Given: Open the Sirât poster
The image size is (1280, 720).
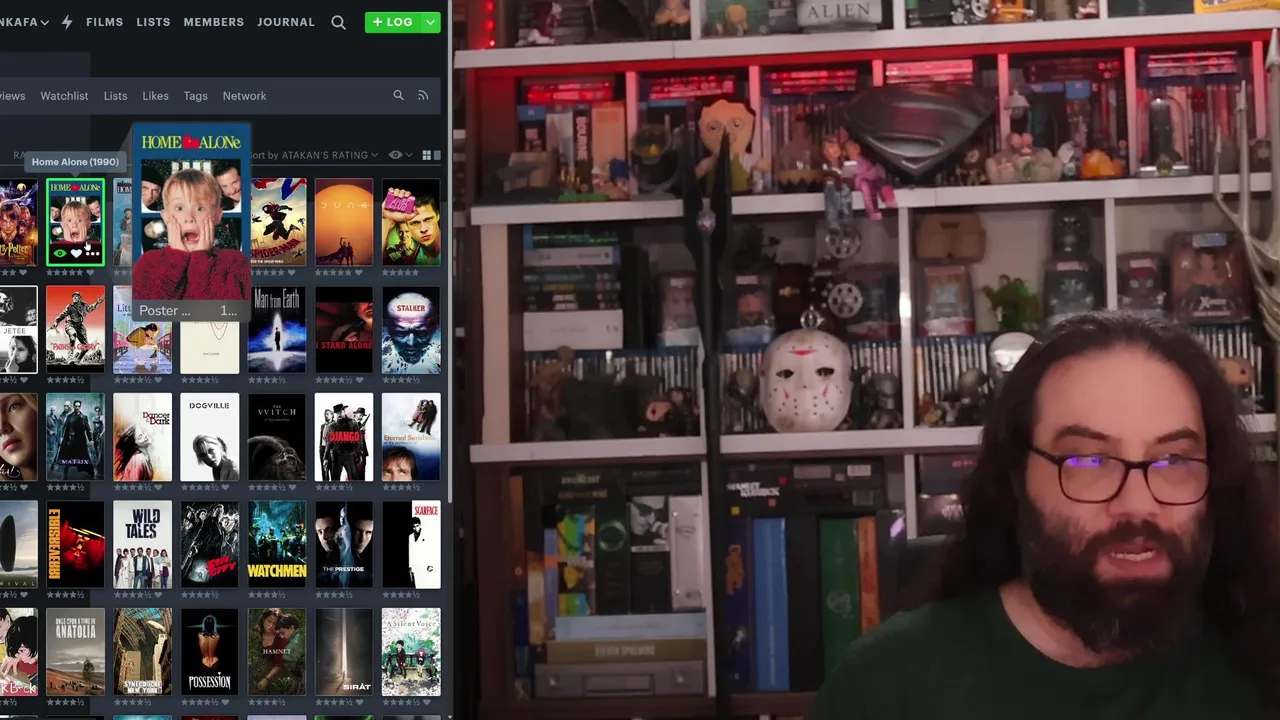Looking at the screenshot, I should [x=344, y=652].
